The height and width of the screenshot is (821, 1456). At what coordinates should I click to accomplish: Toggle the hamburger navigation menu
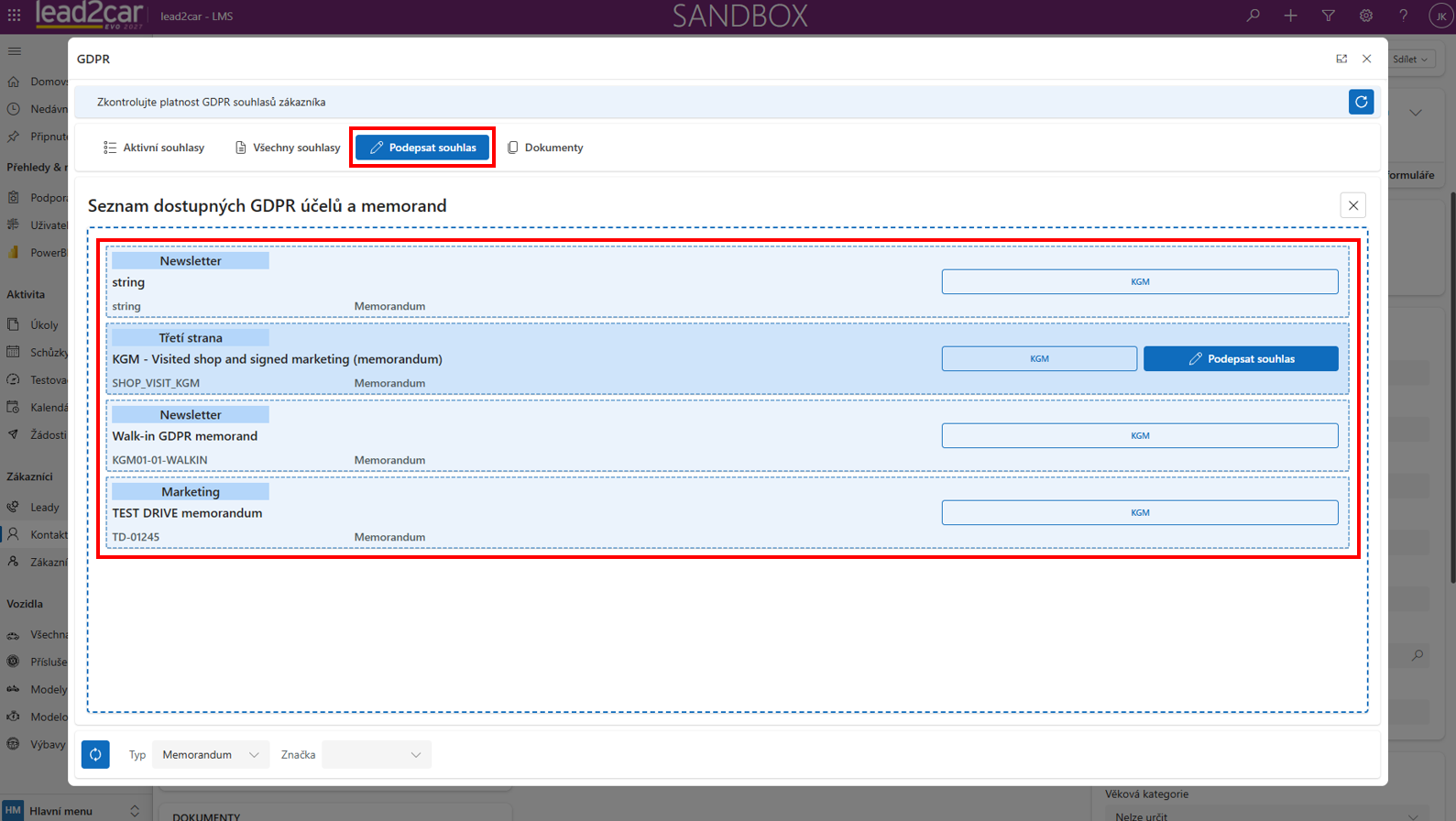click(14, 51)
